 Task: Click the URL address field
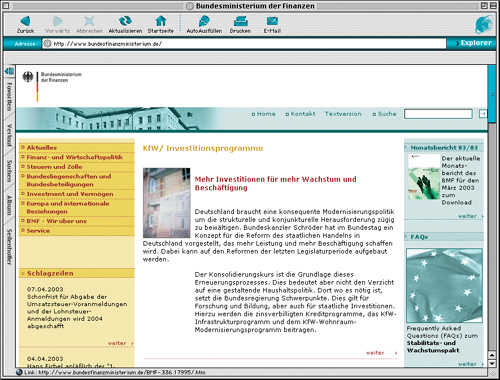[244, 43]
